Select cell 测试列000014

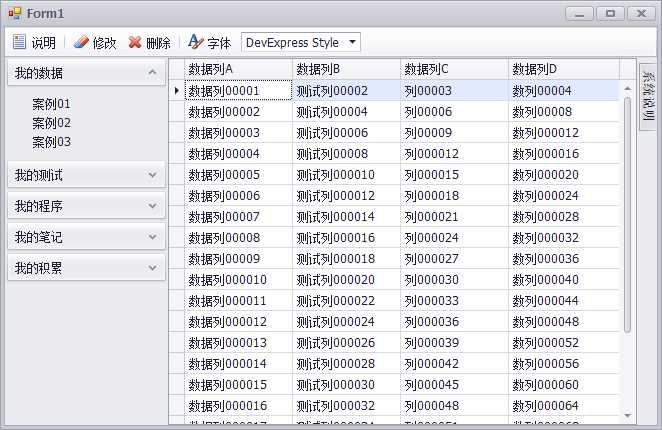coord(346,217)
